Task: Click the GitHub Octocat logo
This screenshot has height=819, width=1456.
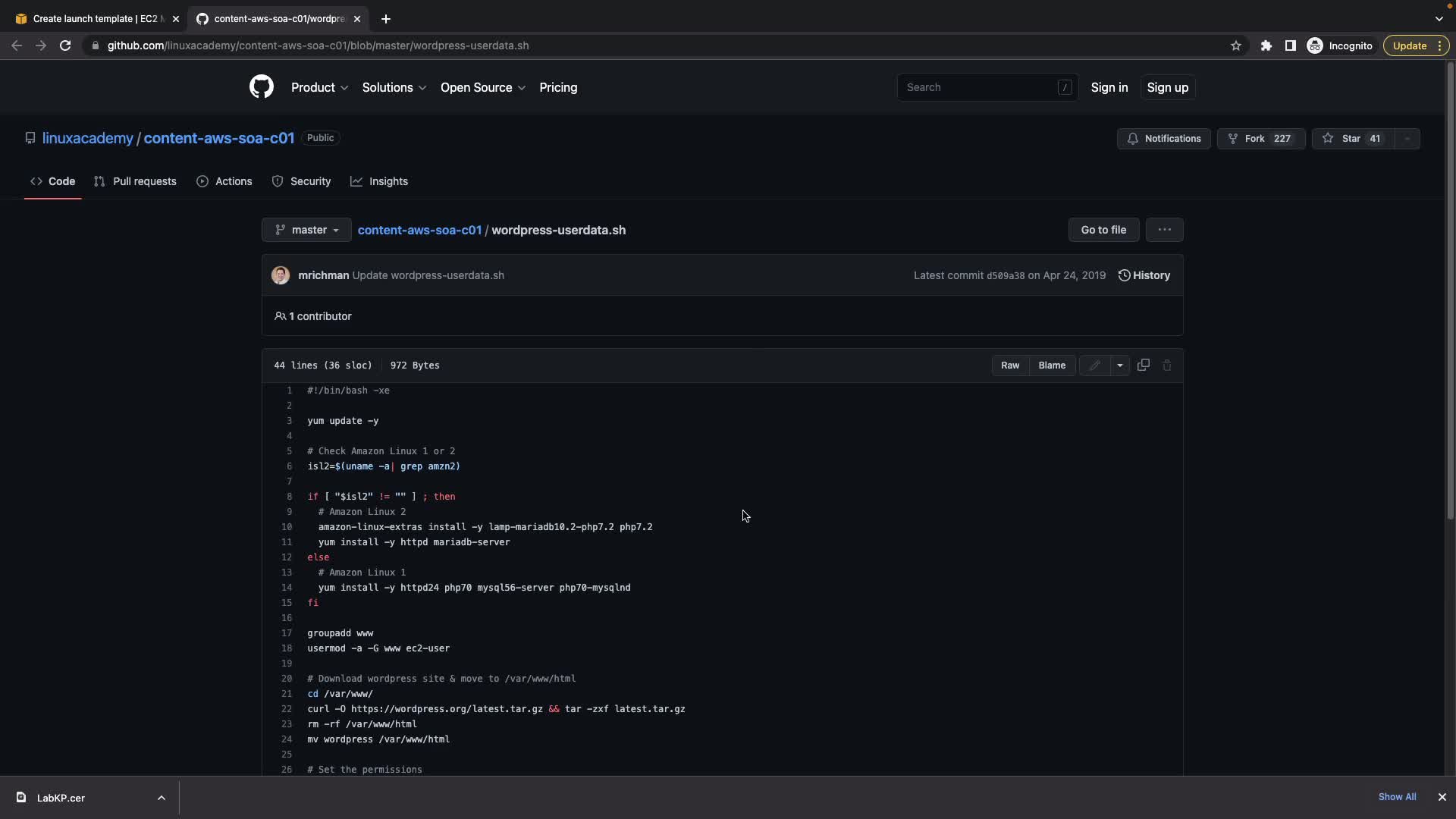Action: pyautogui.click(x=261, y=87)
